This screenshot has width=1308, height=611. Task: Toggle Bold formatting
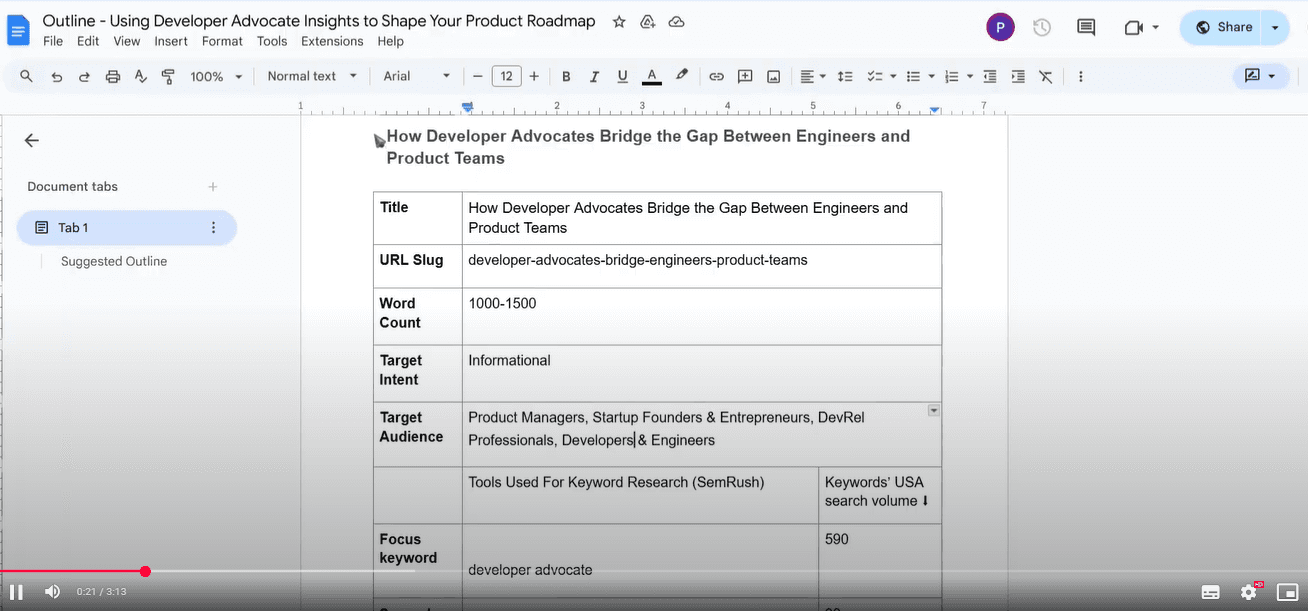566,76
